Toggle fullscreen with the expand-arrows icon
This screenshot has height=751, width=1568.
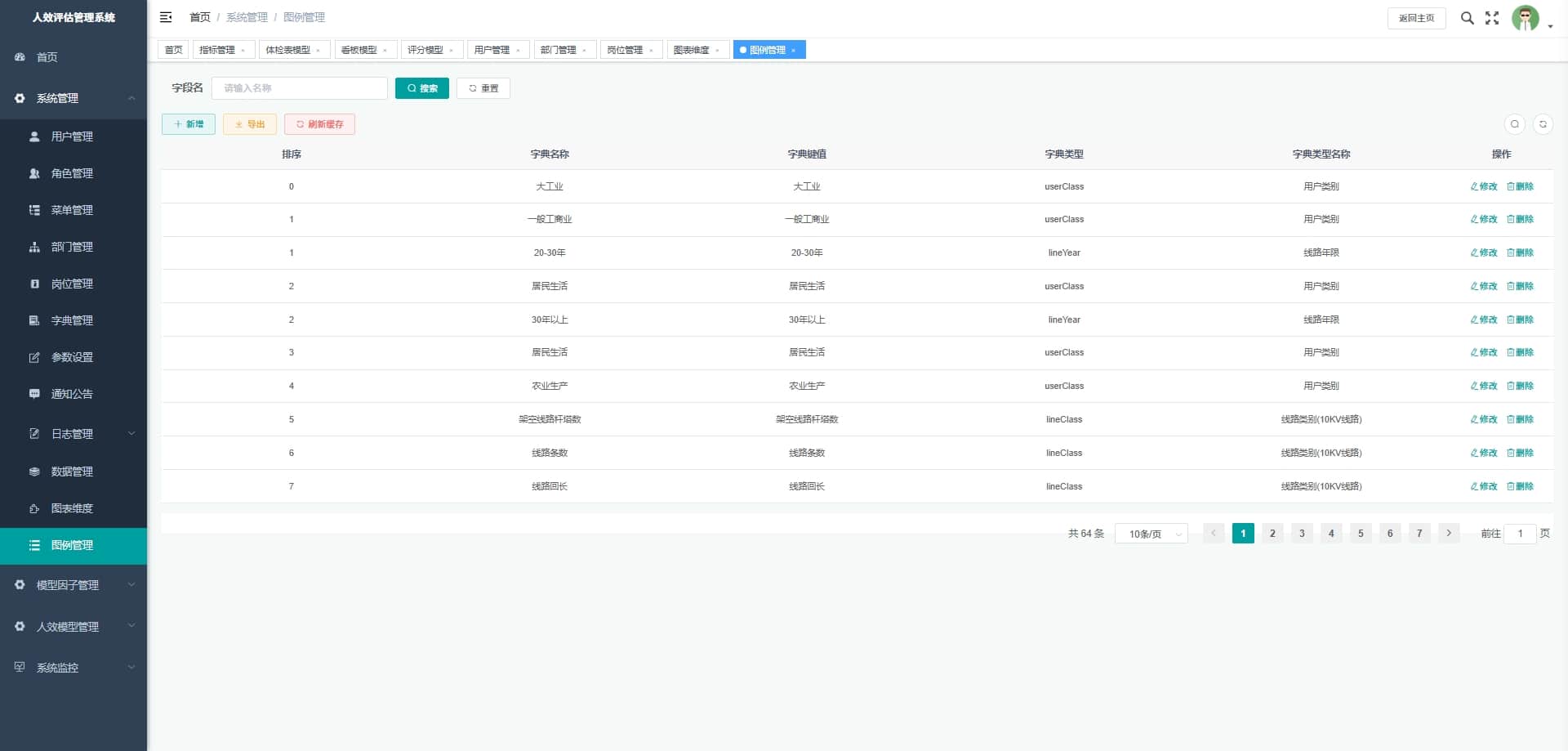[1492, 18]
